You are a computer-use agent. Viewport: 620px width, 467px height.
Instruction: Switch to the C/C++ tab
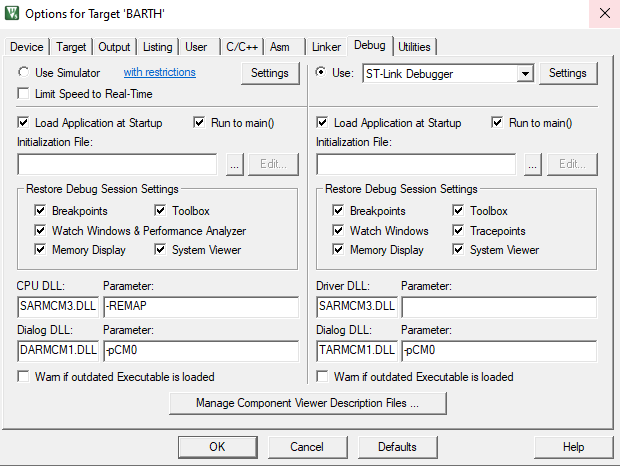click(242, 47)
